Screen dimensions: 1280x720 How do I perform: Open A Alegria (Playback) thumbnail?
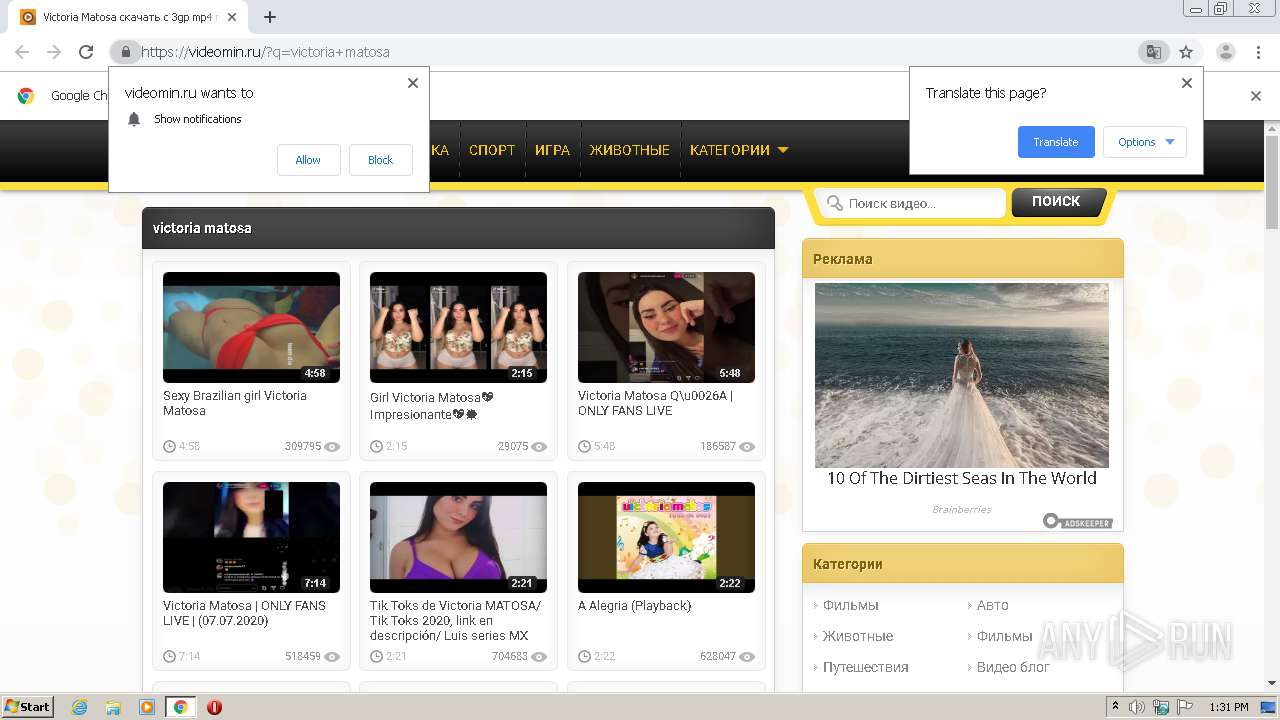(666, 537)
